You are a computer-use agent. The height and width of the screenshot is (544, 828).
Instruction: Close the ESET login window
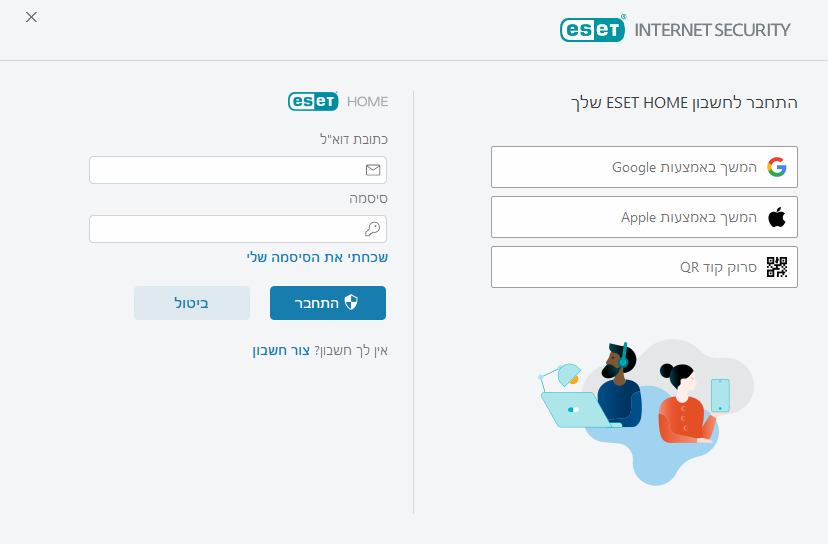click(x=31, y=17)
